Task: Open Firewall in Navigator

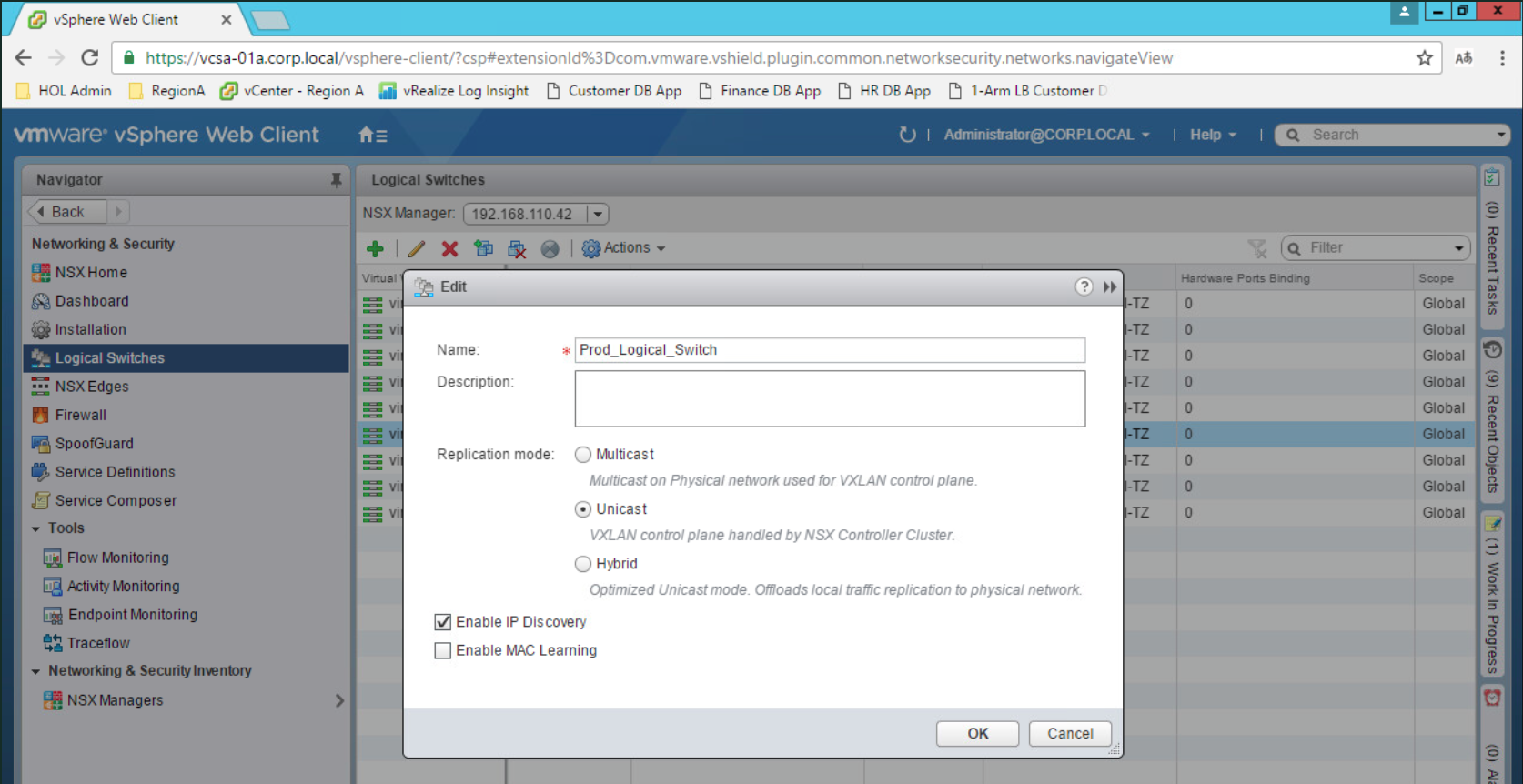Action: (x=80, y=415)
